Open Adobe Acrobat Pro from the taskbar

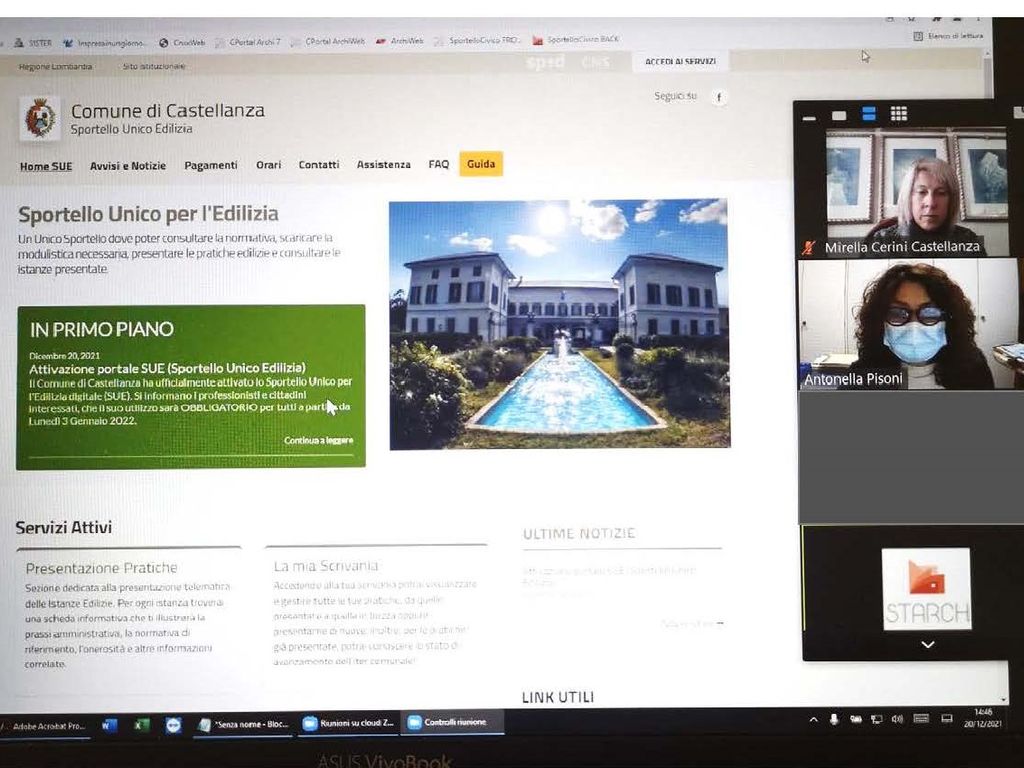(x=44, y=726)
